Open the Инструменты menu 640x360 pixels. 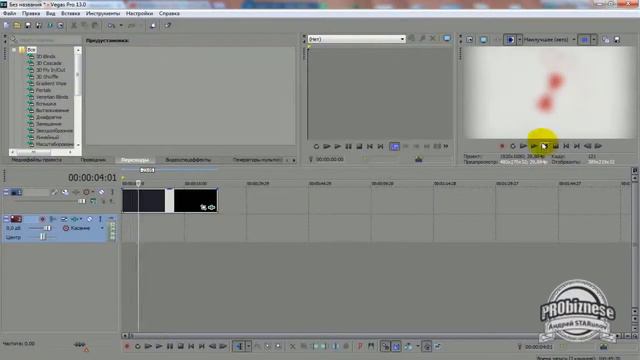103,13
